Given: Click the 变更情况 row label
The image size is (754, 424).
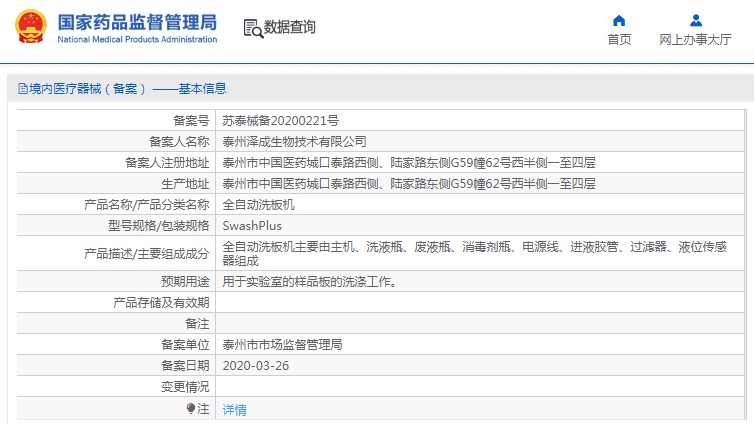Looking at the screenshot, I should tap(185, 387).
